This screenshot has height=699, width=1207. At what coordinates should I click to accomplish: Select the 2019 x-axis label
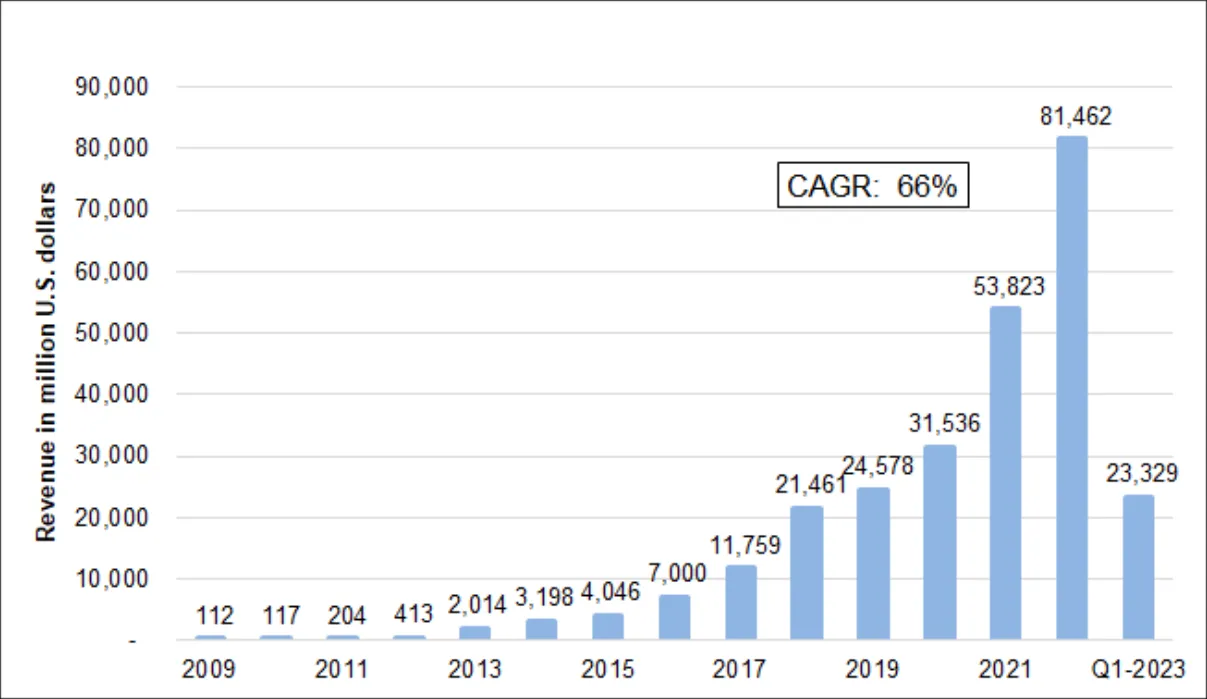874,668
